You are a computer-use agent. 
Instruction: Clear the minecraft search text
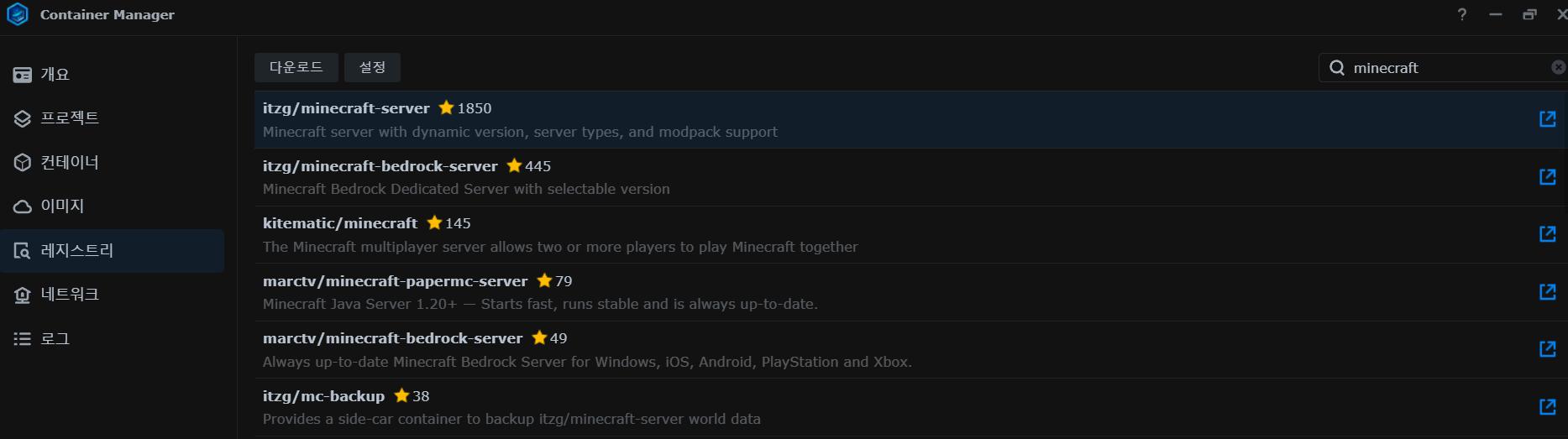[1558, 67]
